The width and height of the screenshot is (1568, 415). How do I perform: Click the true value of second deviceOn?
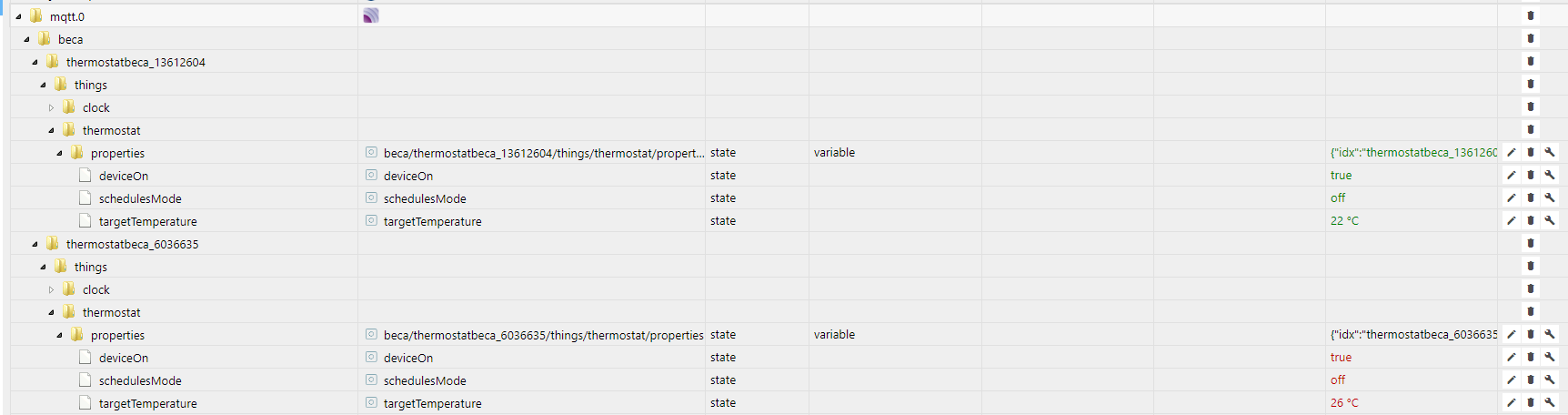click(1341, 358)
